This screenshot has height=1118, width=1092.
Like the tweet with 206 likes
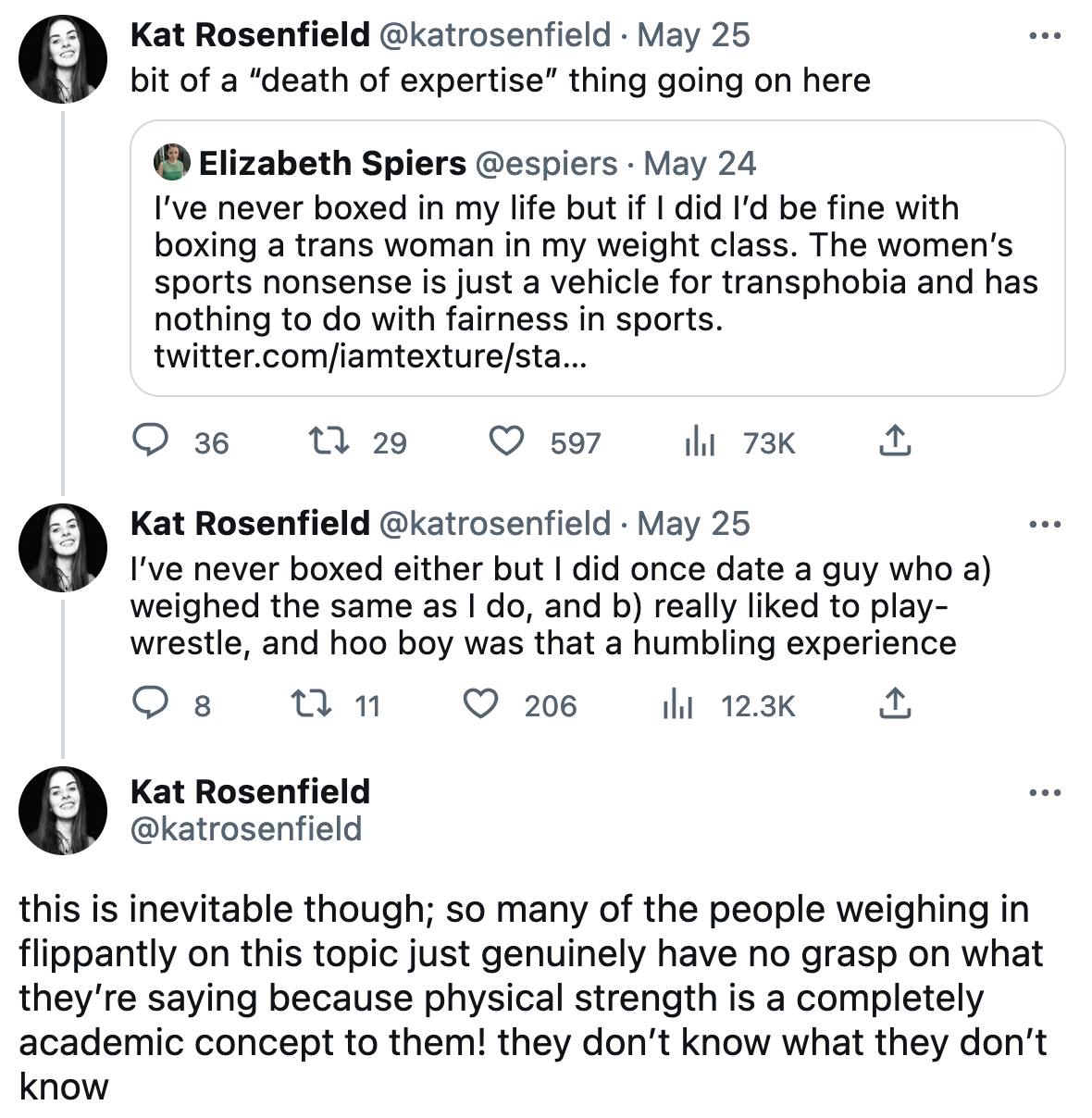(480, 705)
